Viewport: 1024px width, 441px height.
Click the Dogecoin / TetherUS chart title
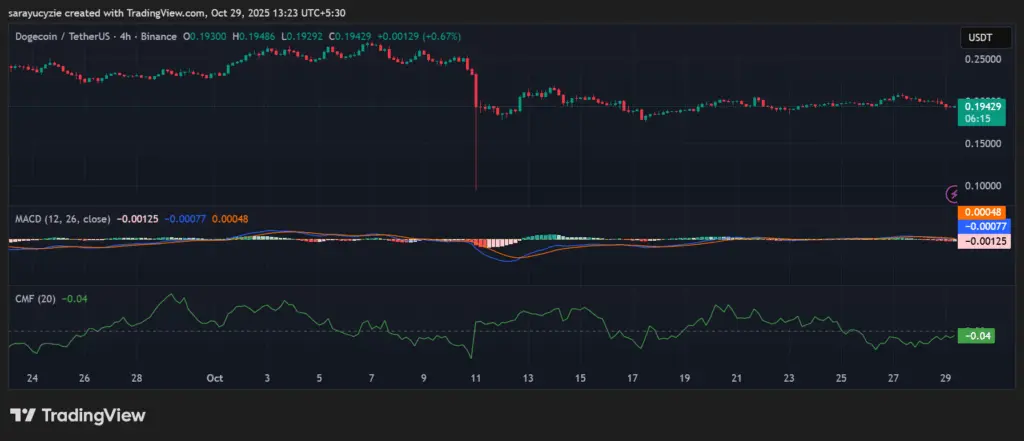tap(96, 37)
